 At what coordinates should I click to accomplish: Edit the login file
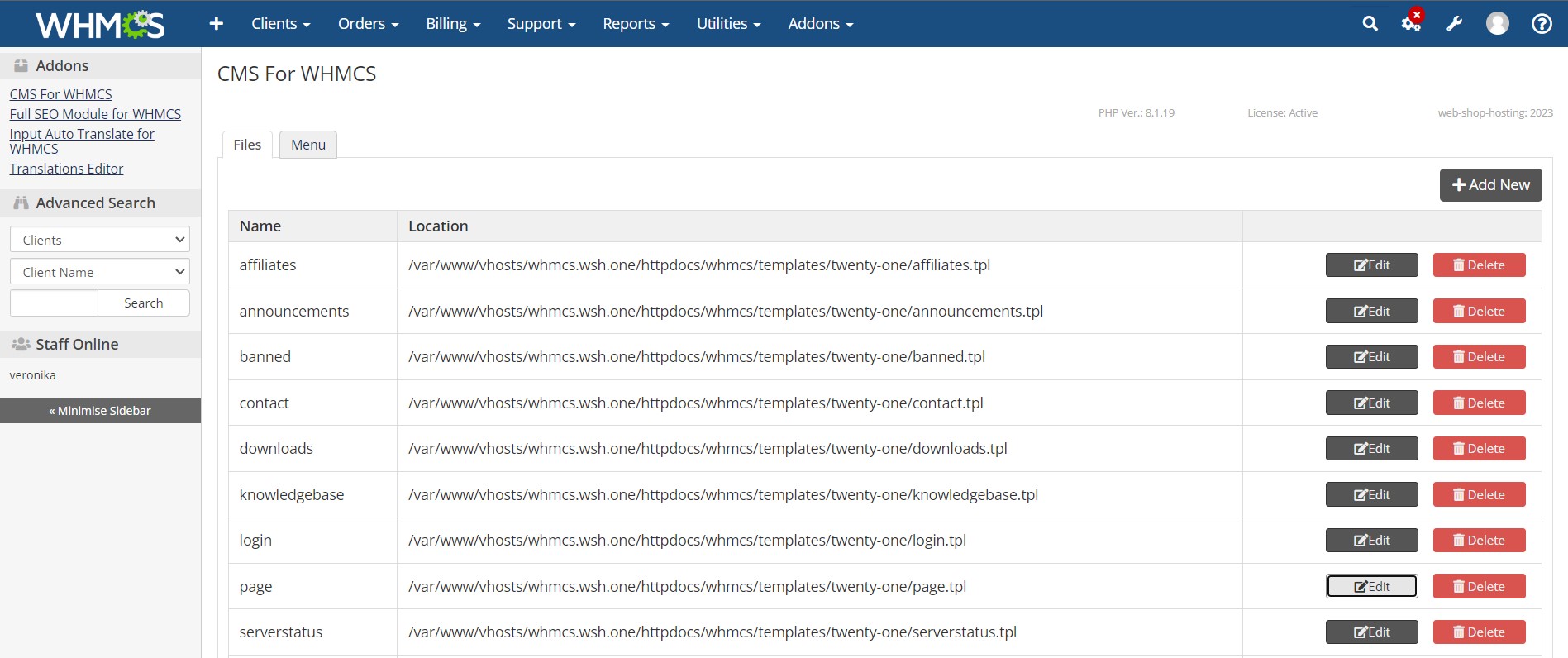coord(1371,541)
